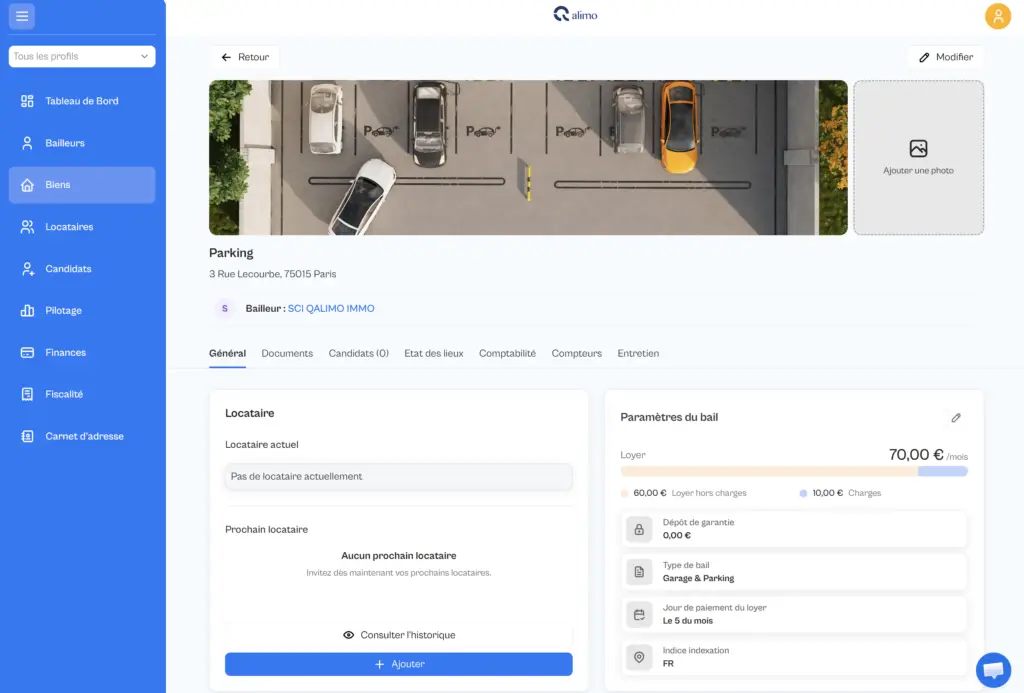Open Carnet d'adresse in sidebar
Image resolution: width=1024 pixels, height=693 pixels.
82,436
